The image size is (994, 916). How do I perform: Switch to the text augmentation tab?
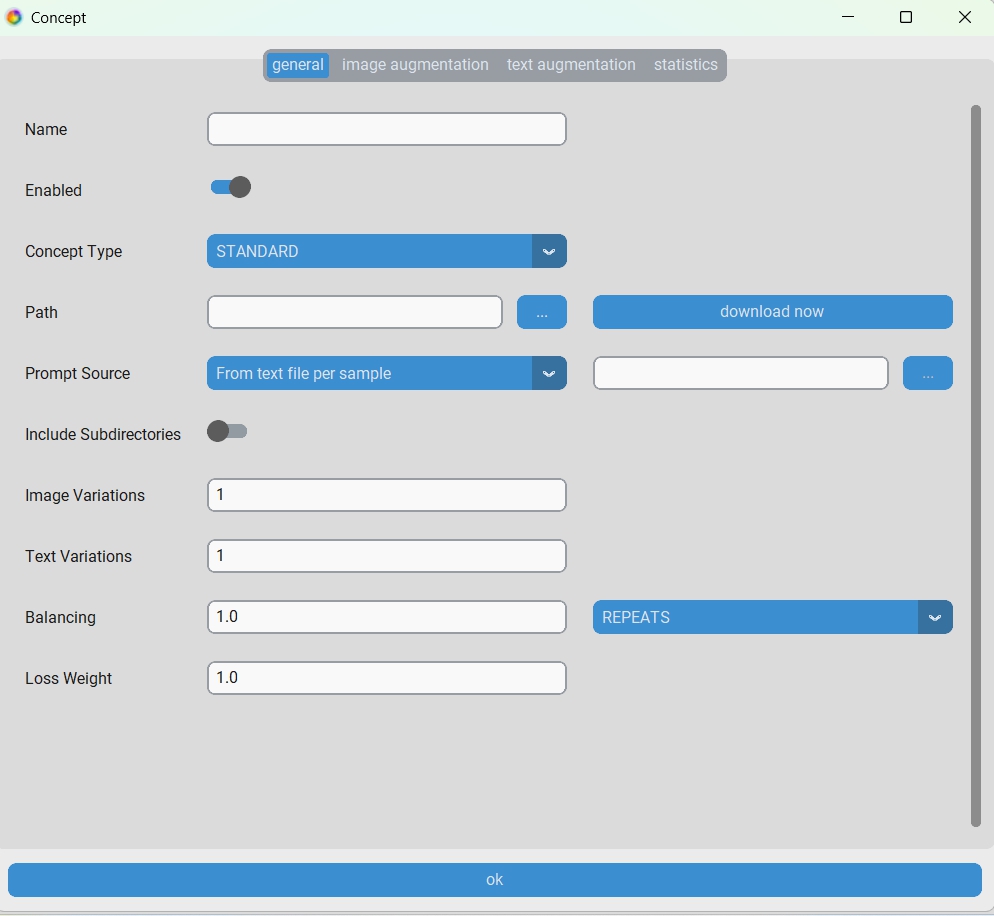(x=571, y=65)
